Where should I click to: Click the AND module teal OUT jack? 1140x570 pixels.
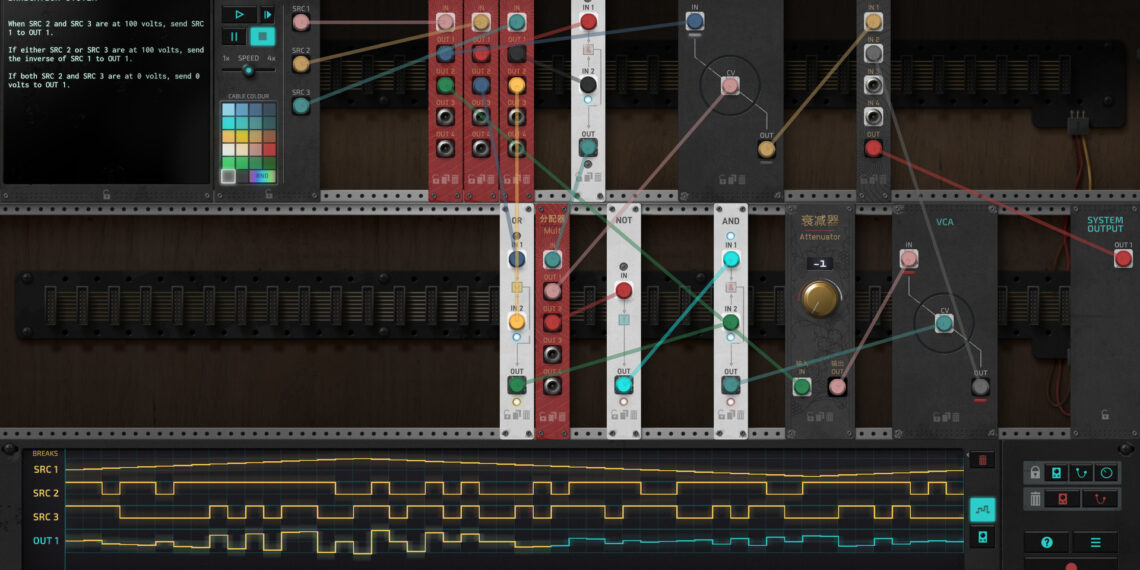(731, 385)
